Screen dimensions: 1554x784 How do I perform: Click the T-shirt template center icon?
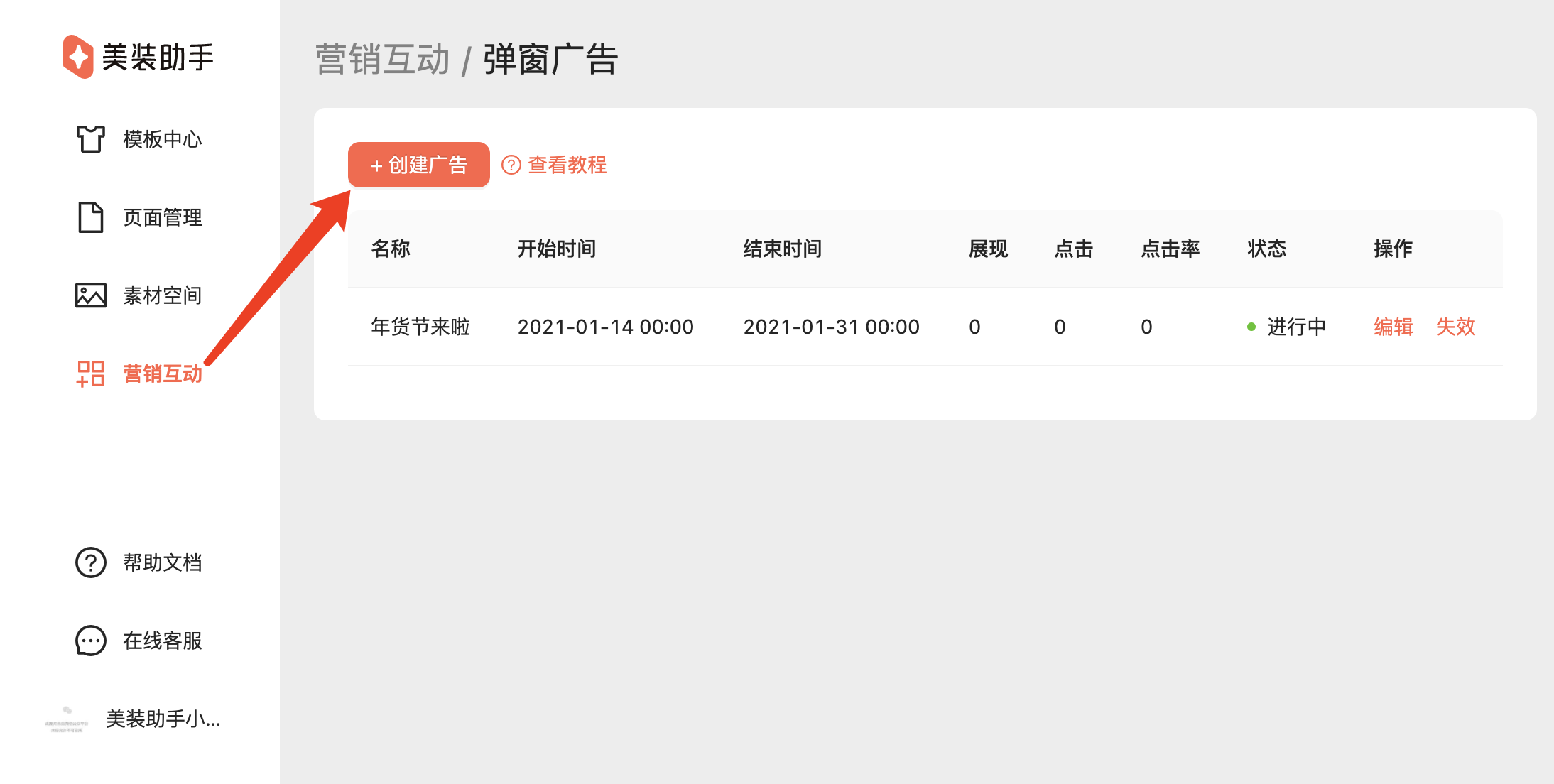pyautogui.click(x=90, y=138)
